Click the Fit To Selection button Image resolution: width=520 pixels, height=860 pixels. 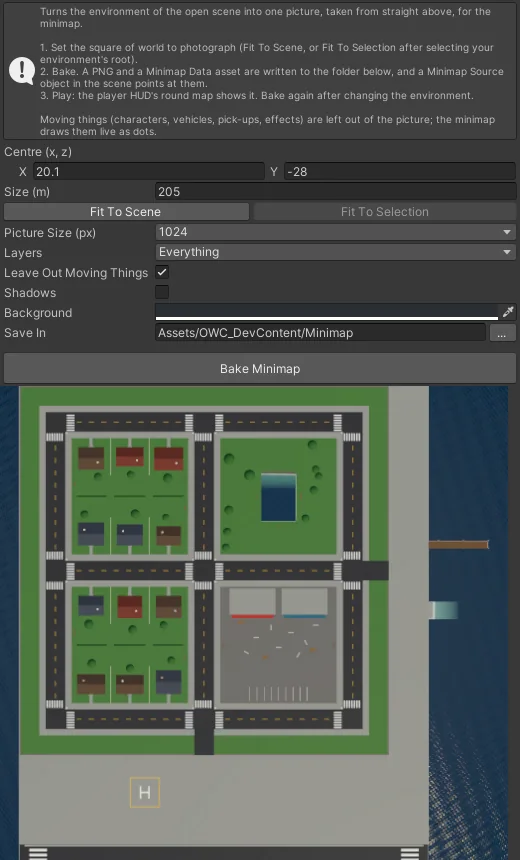tap(385, 212)
